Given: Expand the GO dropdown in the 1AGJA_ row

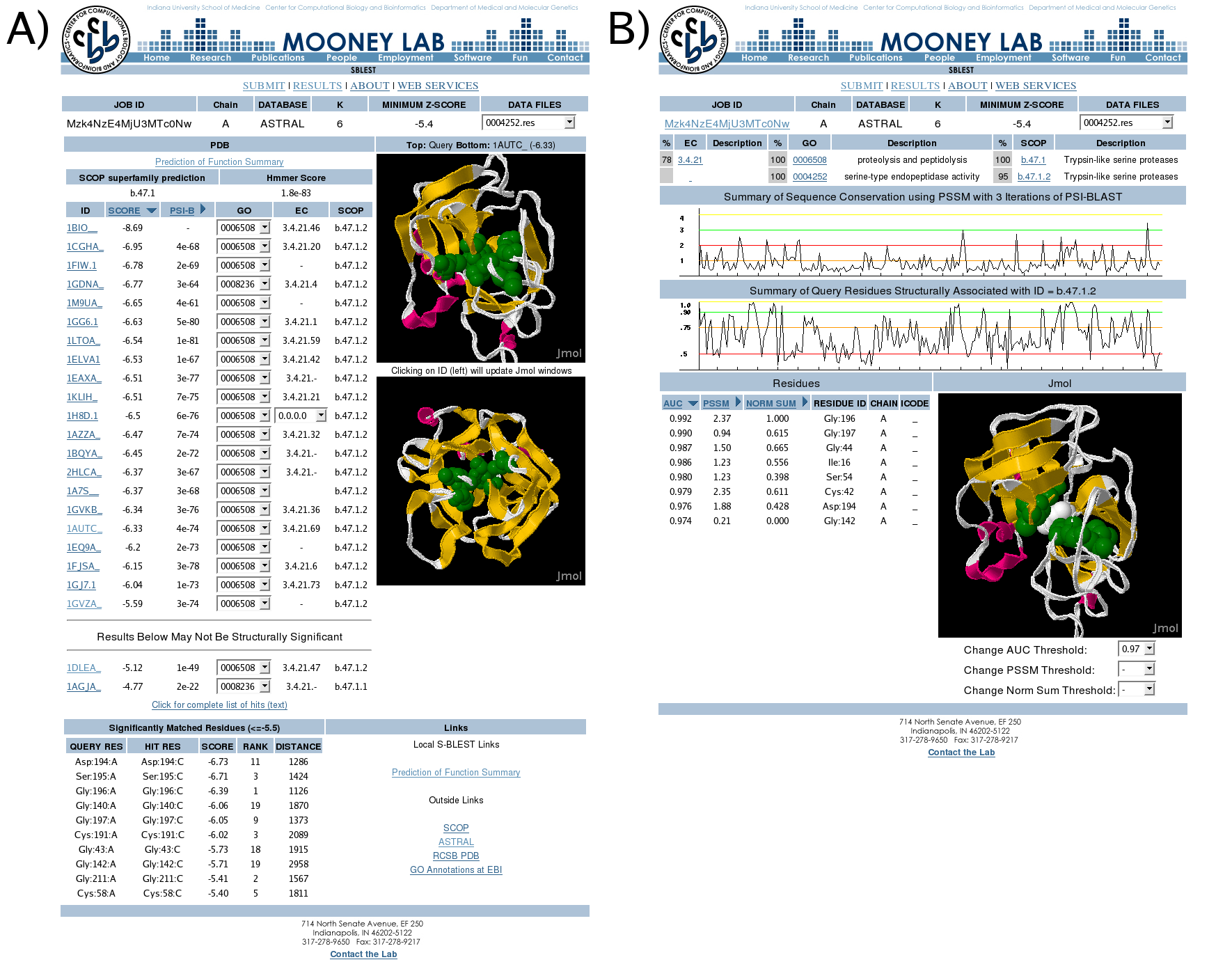Looking at the screenshot, I should pyautogui.click(x=244, y=686).
